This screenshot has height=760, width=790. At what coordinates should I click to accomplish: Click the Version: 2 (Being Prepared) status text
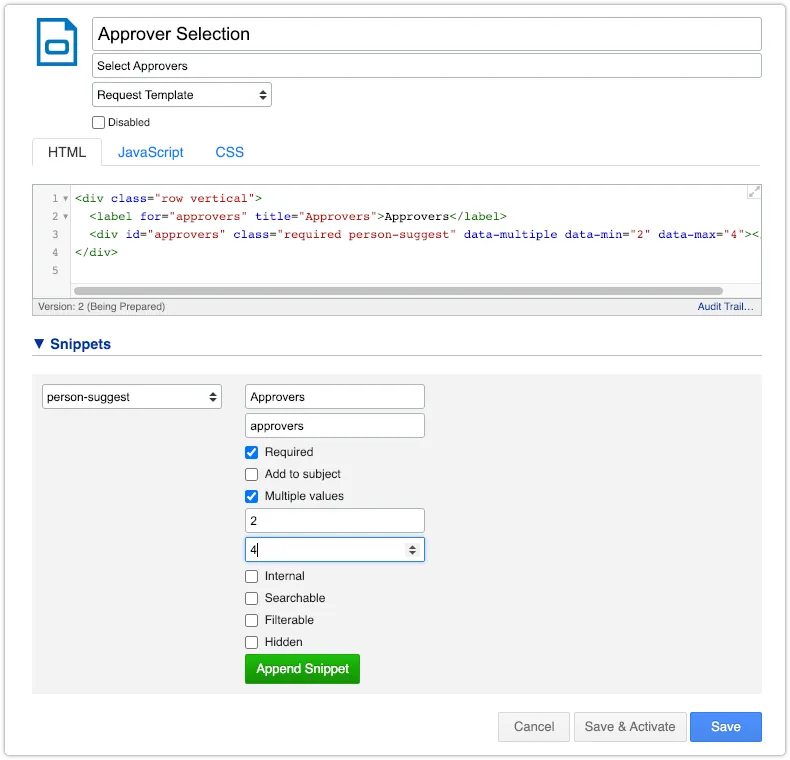[101, 306]
